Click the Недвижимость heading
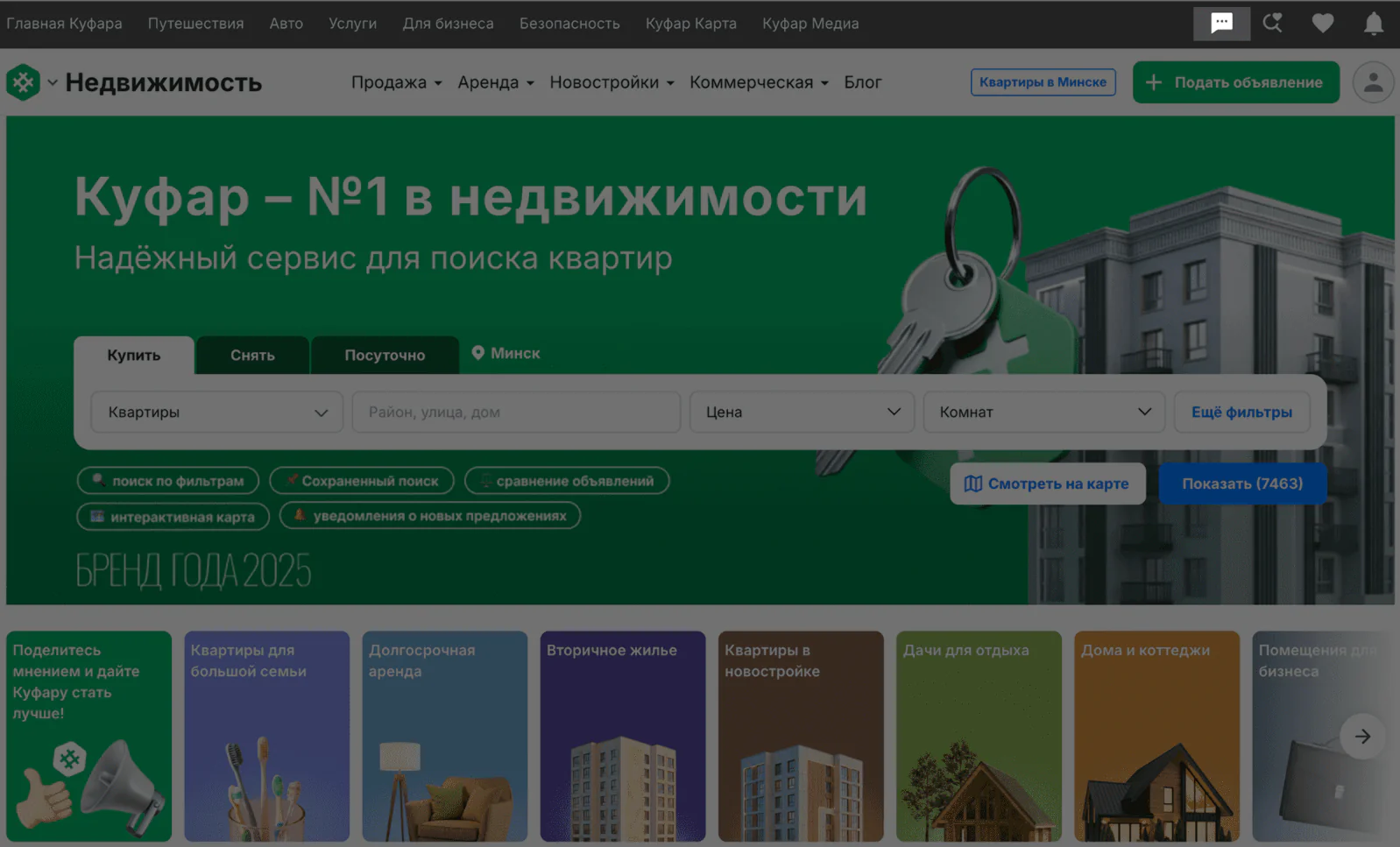Viewport: 1400px width, 847px height. (164, 82)
